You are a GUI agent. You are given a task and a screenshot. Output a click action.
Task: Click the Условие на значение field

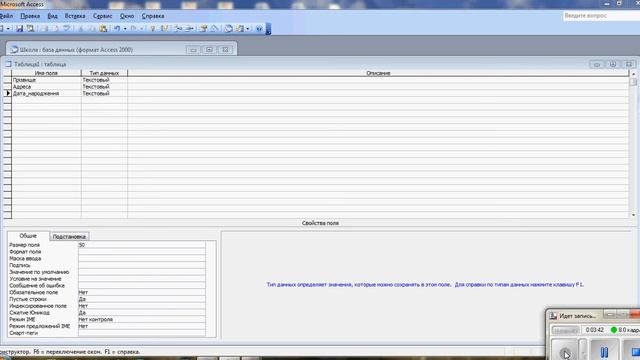[x=142, y=279]
